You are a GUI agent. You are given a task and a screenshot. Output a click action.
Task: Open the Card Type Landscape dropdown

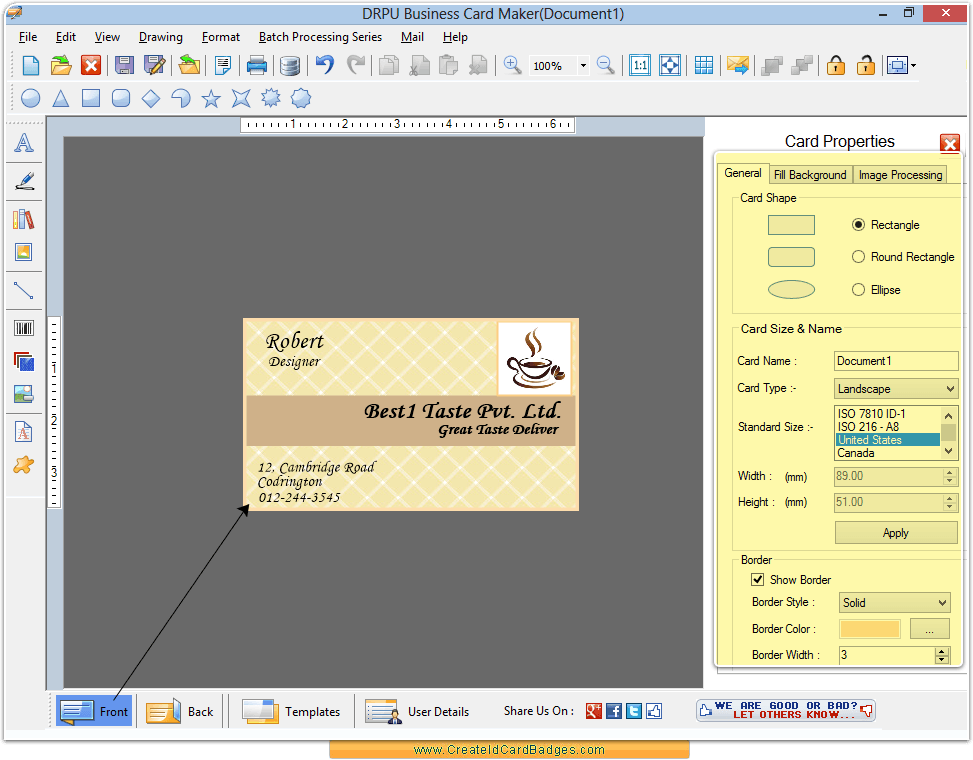tap(896, 389)
